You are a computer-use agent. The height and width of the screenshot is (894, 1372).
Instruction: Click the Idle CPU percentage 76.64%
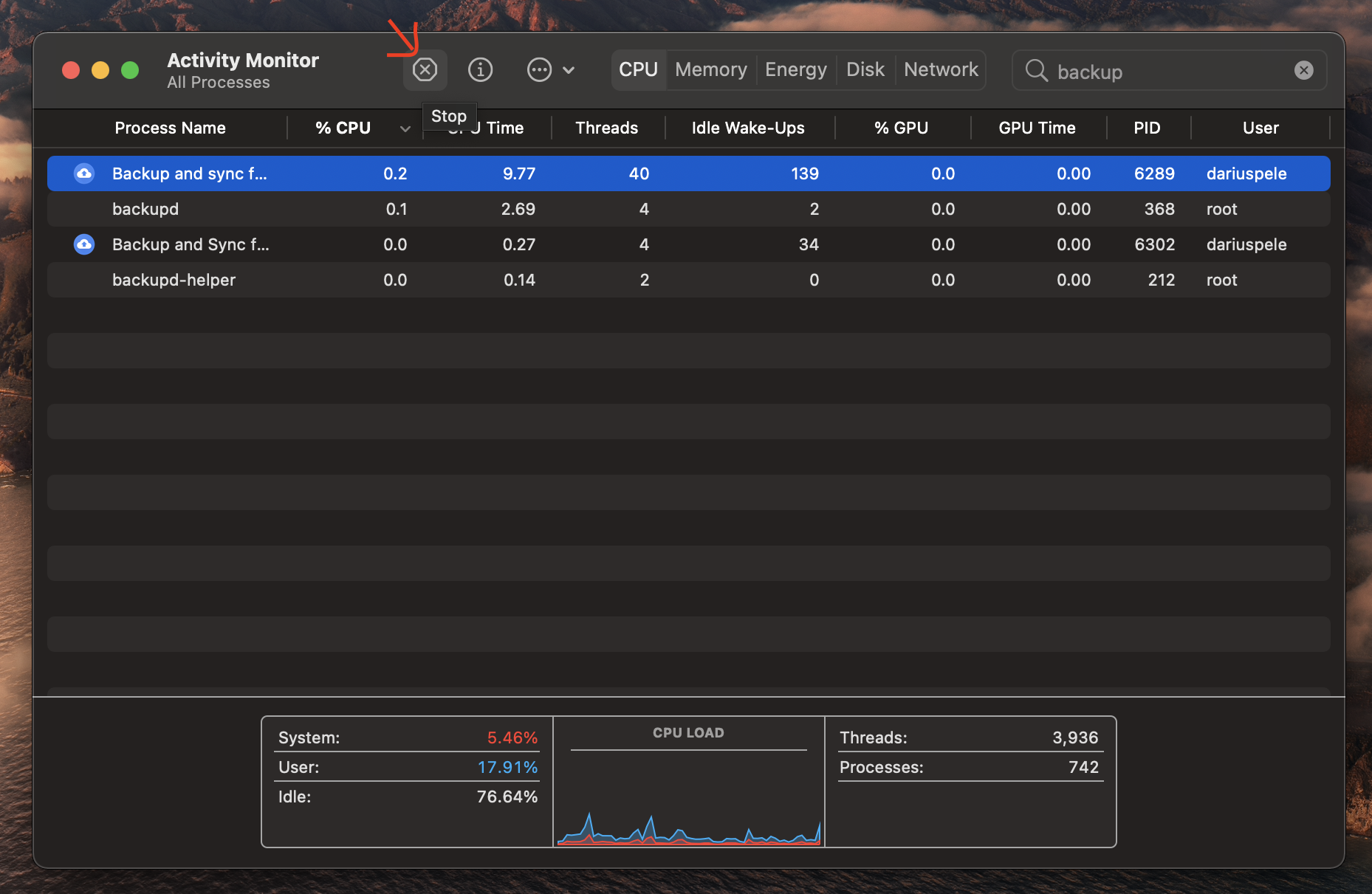coord(507,797)
